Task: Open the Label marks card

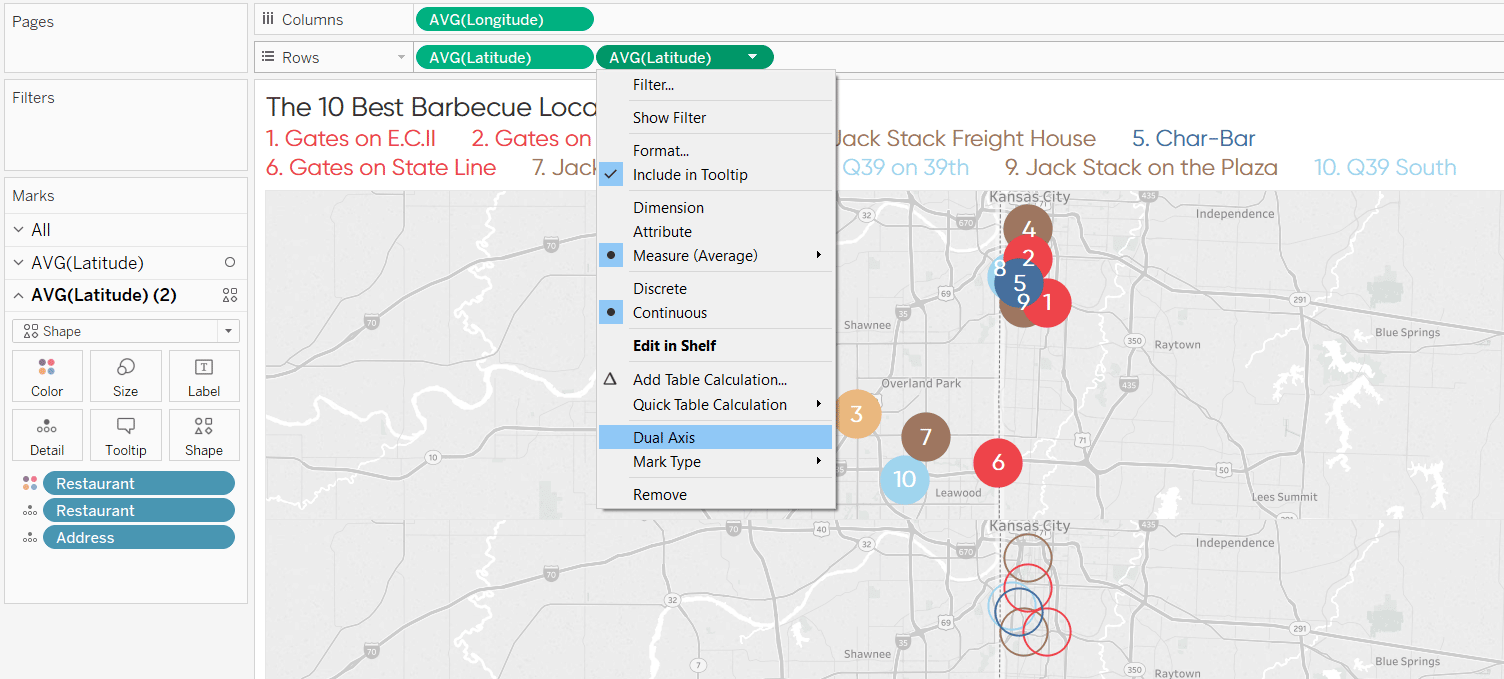Action: [x=204, y=376]
